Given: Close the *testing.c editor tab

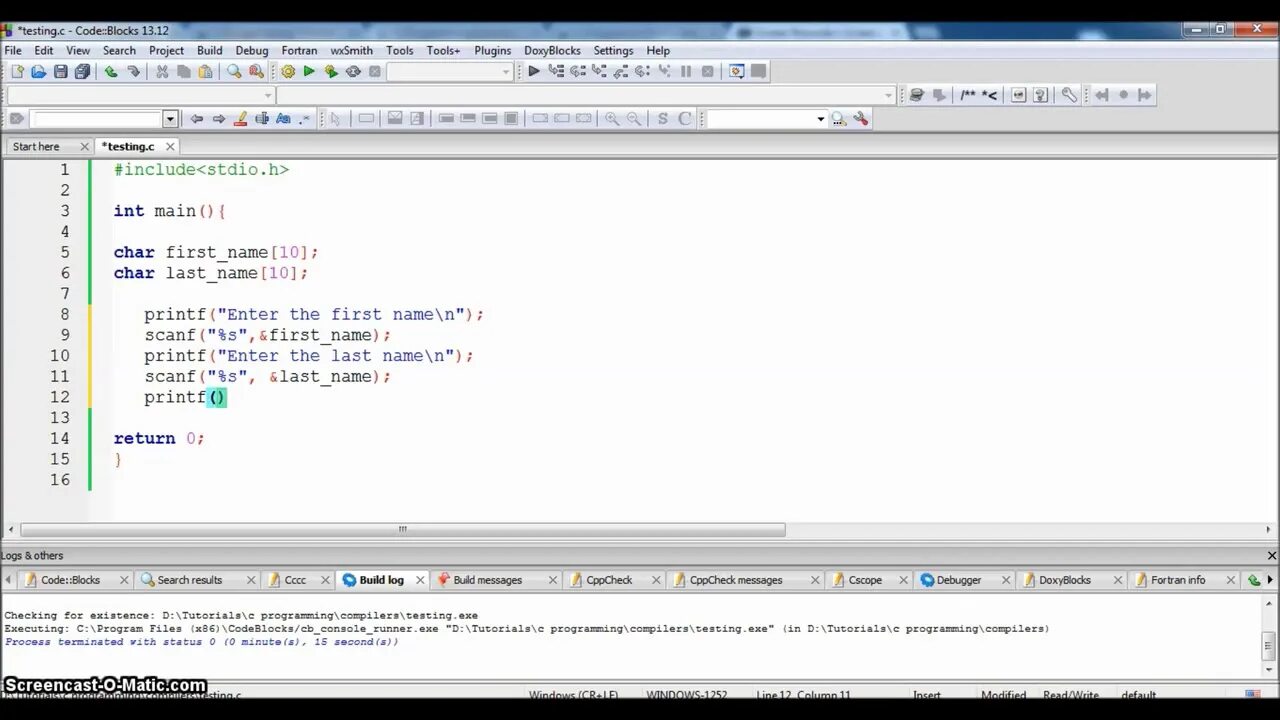Looking at the screenshot, I should coord(172,147).
